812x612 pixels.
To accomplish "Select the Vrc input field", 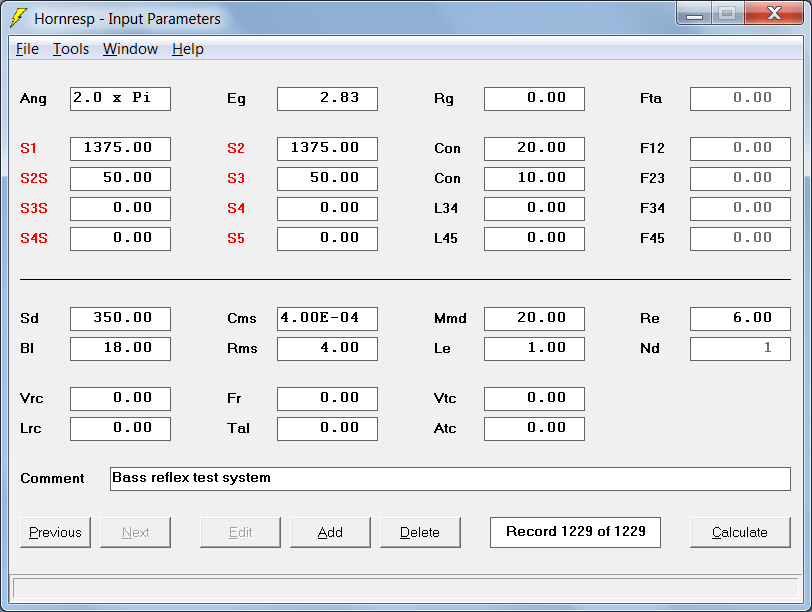I will coord(120,399).
